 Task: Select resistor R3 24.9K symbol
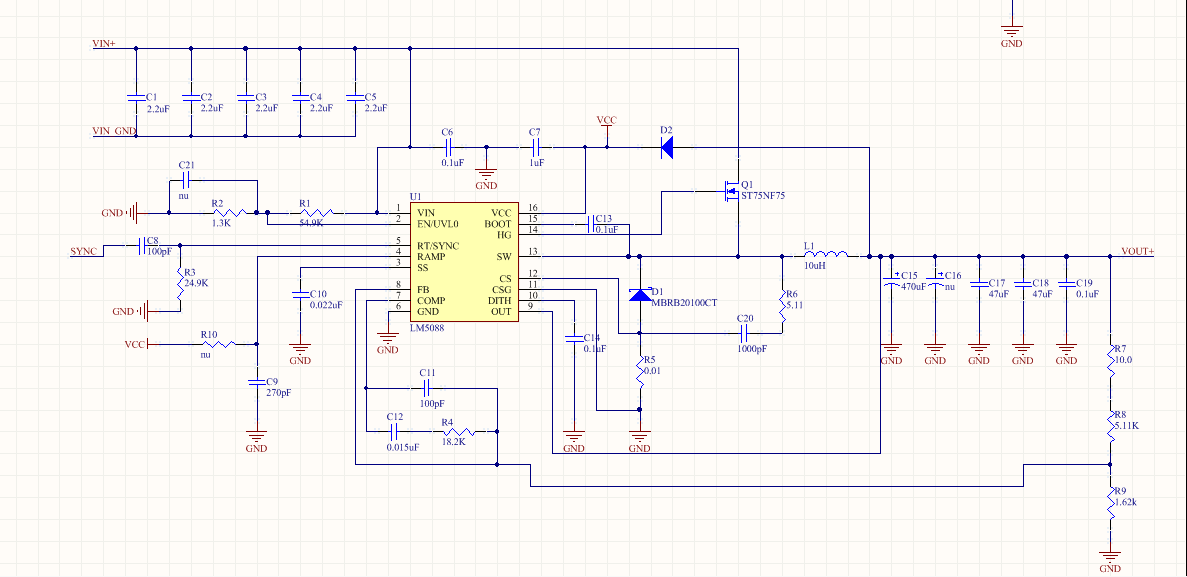[x=180, y=288]
